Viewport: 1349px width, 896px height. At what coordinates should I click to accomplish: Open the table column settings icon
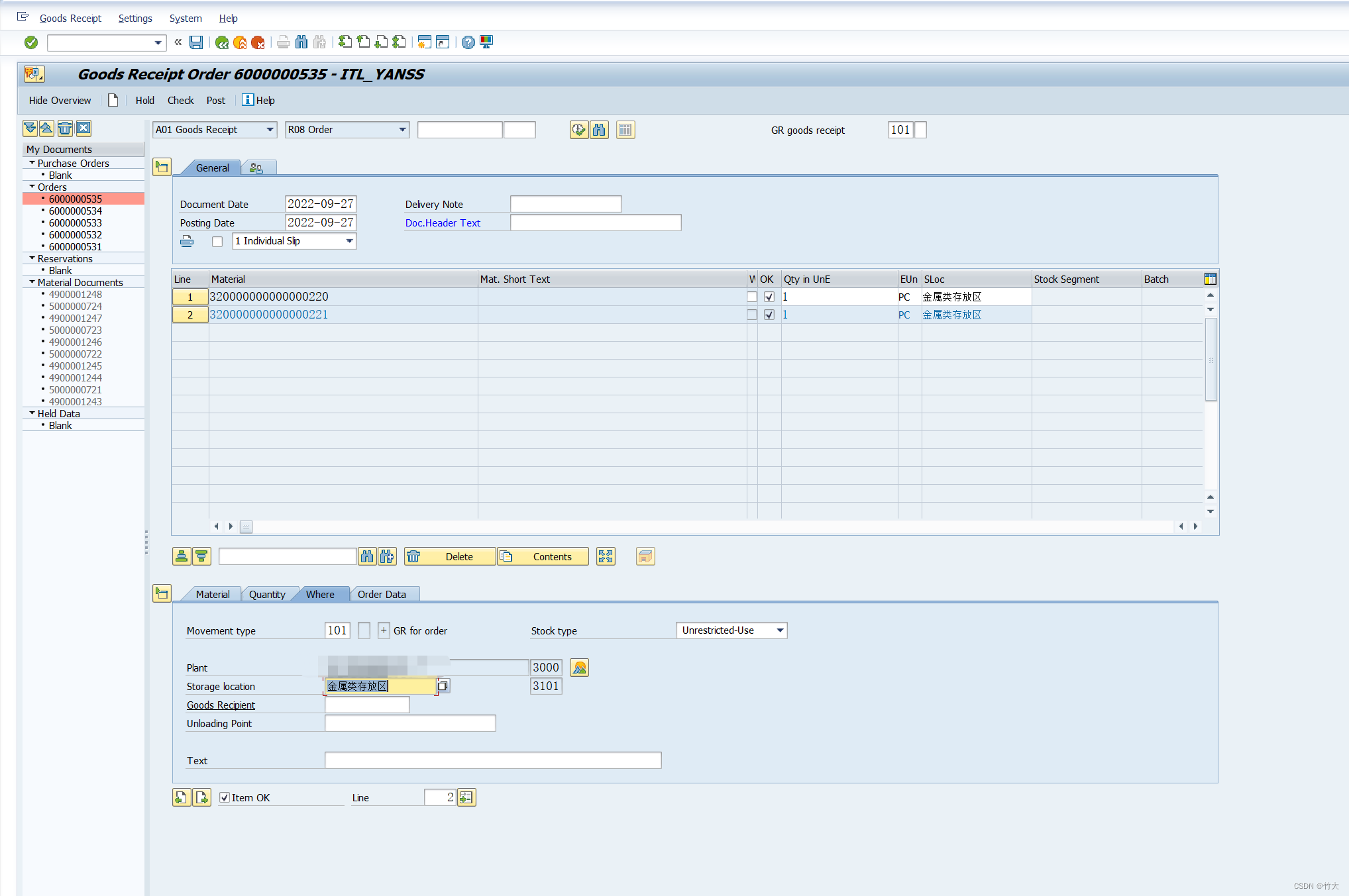(1210, 279)
